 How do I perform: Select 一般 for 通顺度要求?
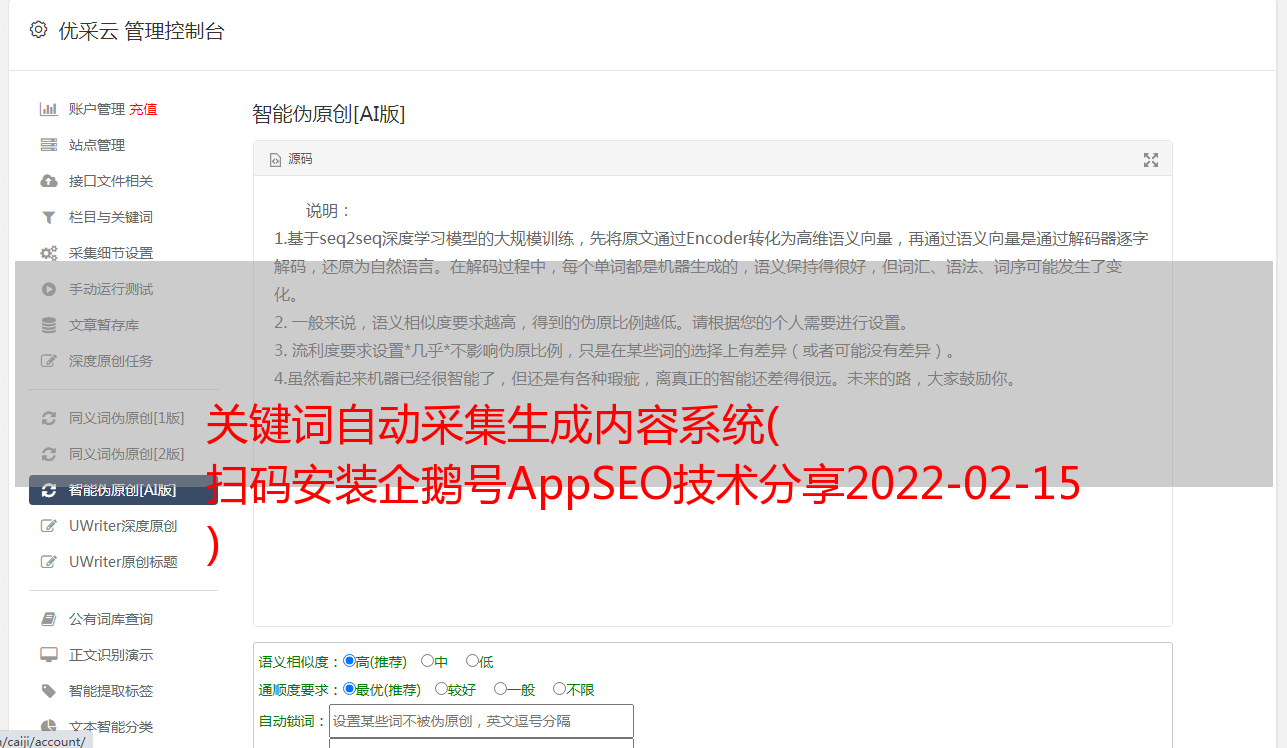tap(500, 689)
